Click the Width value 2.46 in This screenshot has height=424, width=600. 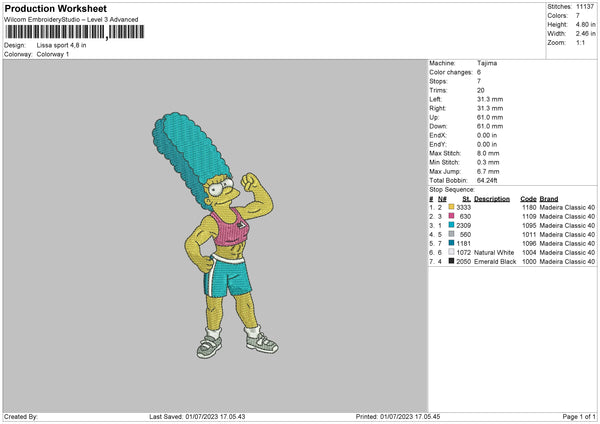[585, 34]
